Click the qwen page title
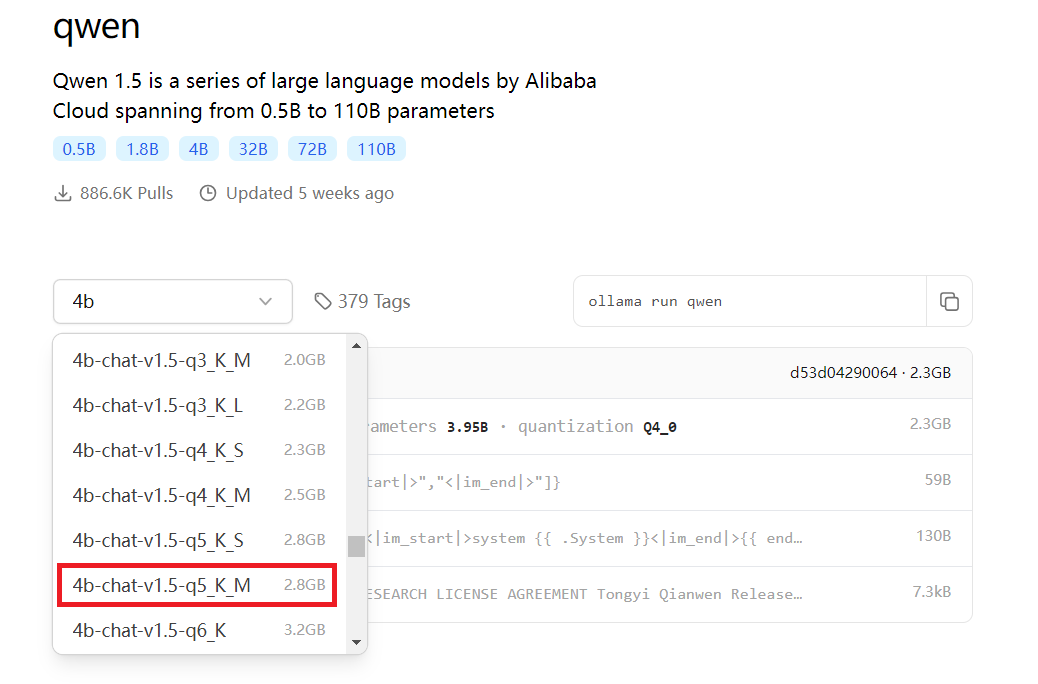This screenshot has height=684, width=1038. point(97,26)
